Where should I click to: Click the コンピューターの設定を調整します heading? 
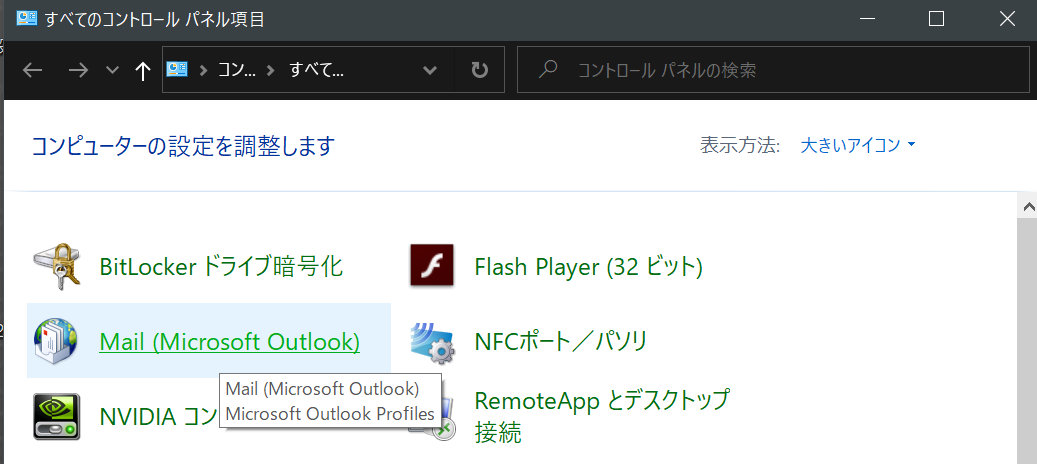click(184, 145)
